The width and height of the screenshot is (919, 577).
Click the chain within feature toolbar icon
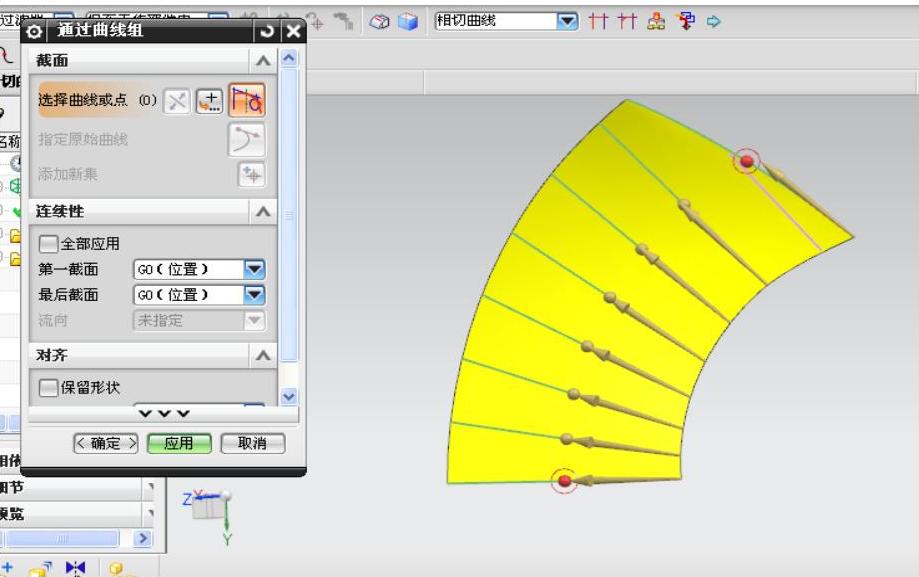click(x=656, y=22)
